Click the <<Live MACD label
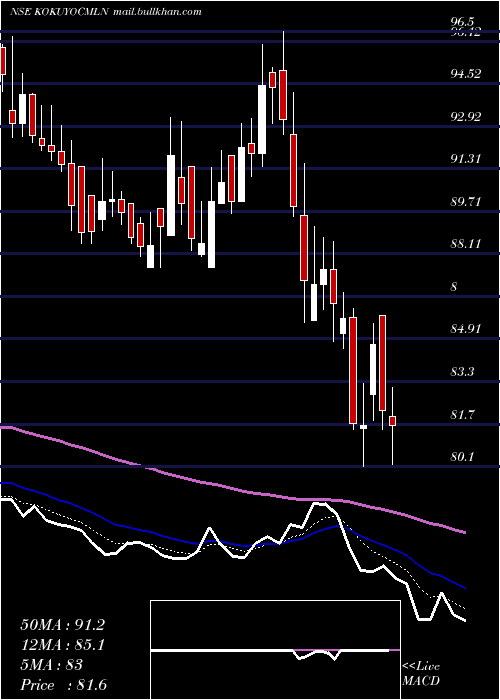This screenshot has height=700, width=500. tap(421, 674)
